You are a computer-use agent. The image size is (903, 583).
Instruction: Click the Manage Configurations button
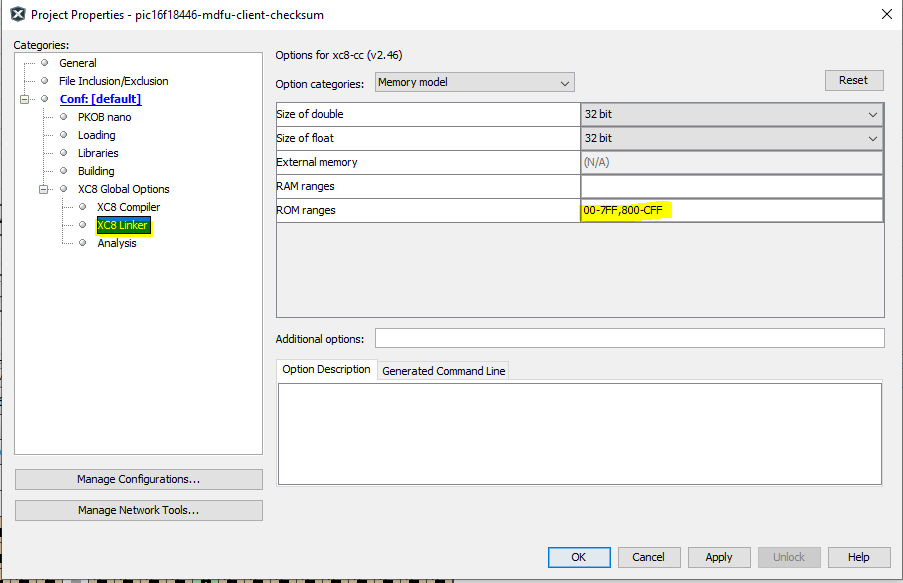pyautogui.click(x=138, y=479)
